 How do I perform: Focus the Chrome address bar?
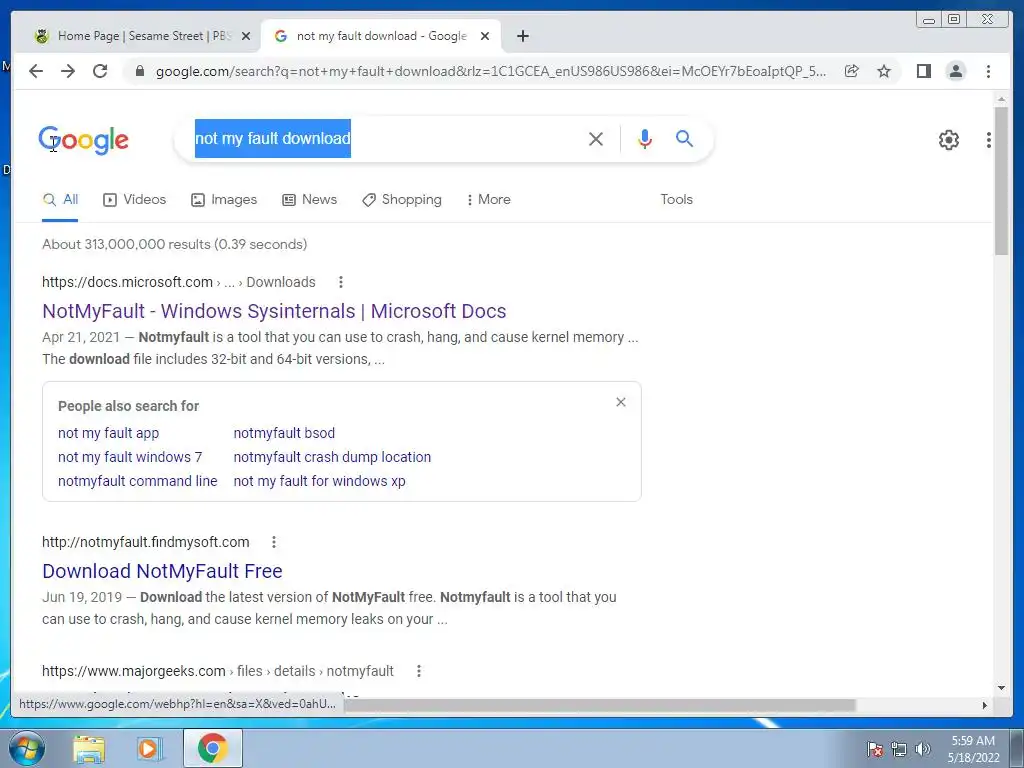pyautogui.click(x=490, y=71)
